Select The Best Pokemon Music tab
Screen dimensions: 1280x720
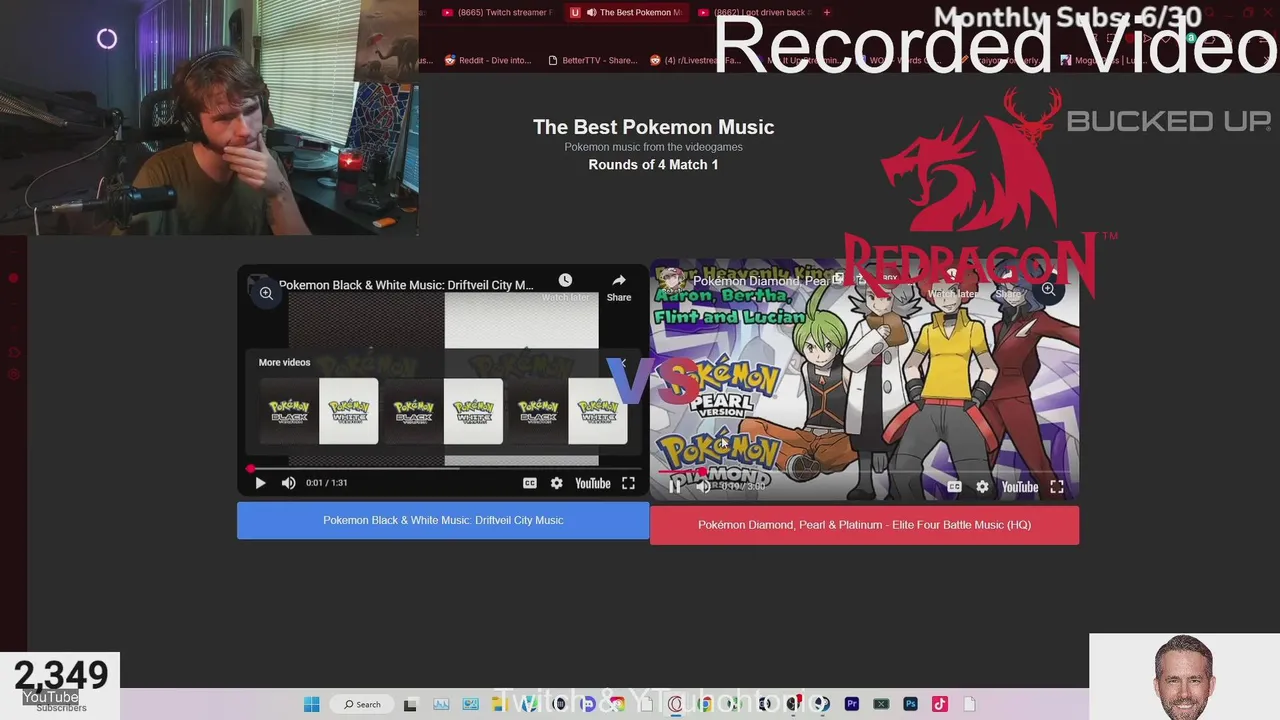[627, 12]
